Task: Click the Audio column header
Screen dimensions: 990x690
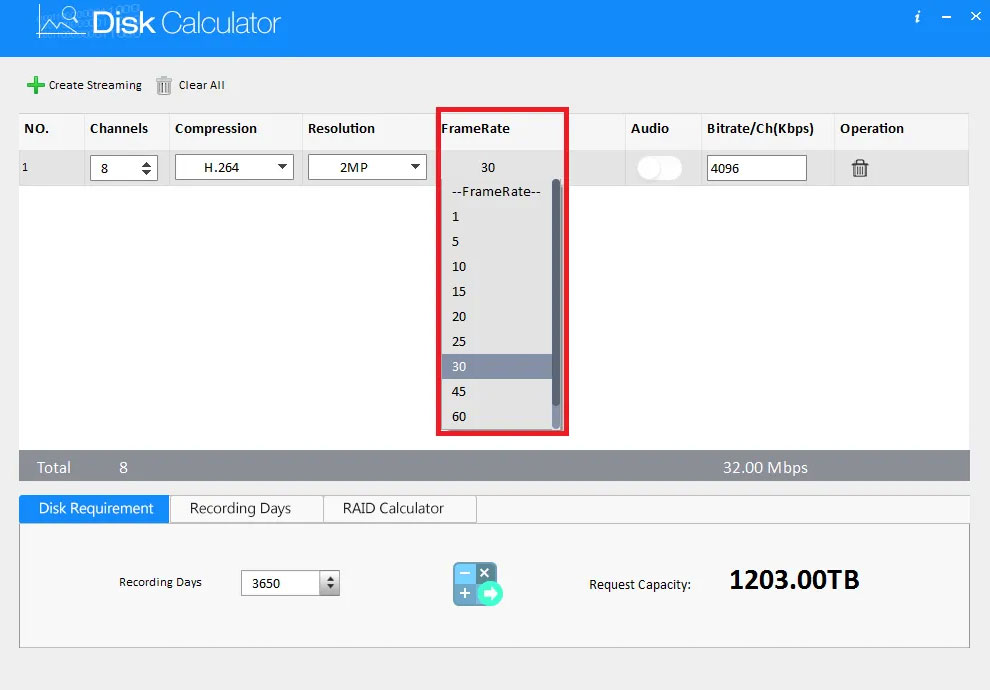Action: pos(650,128)
